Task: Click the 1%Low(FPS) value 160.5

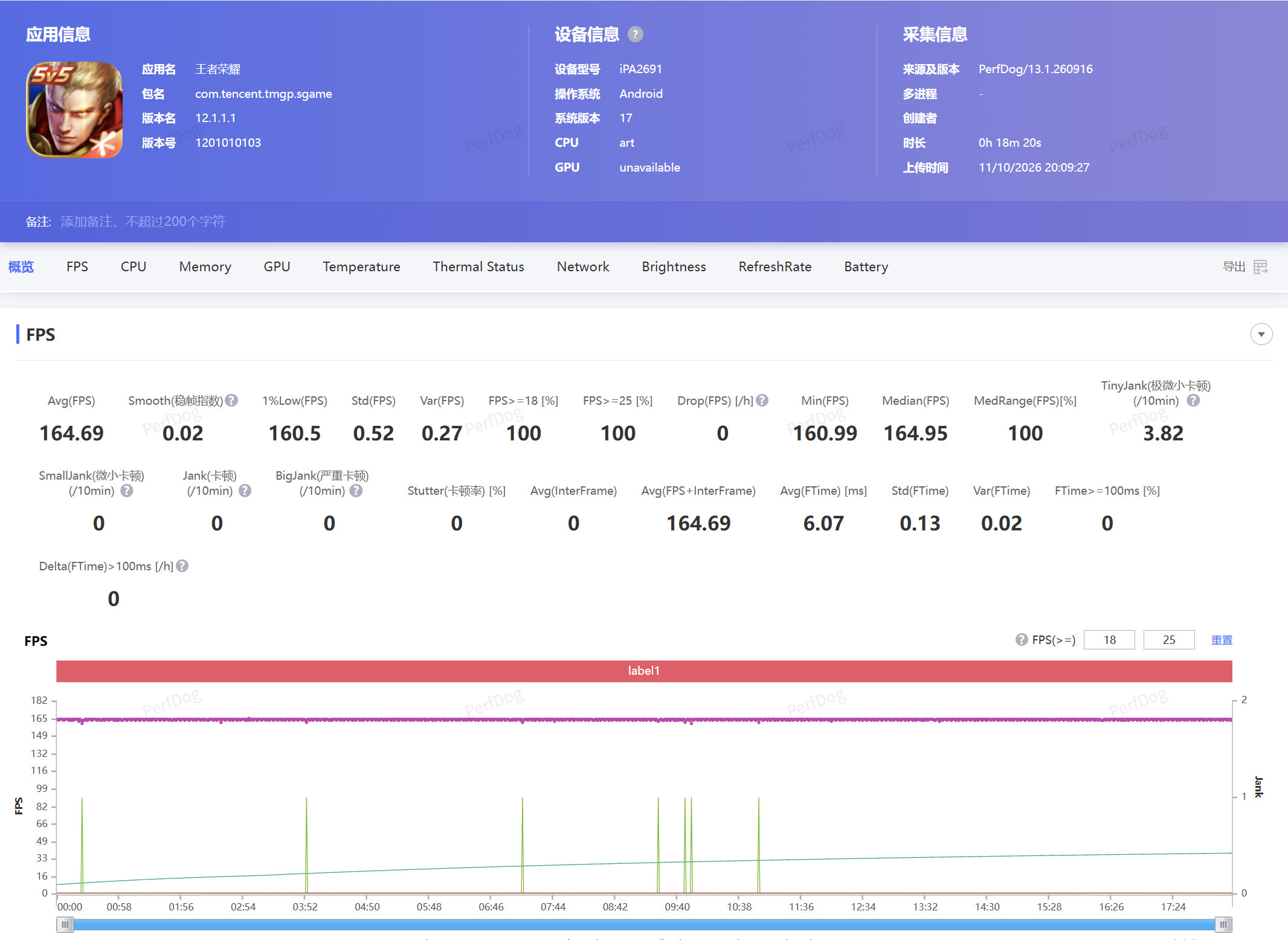Action: [x=294, y=433]
